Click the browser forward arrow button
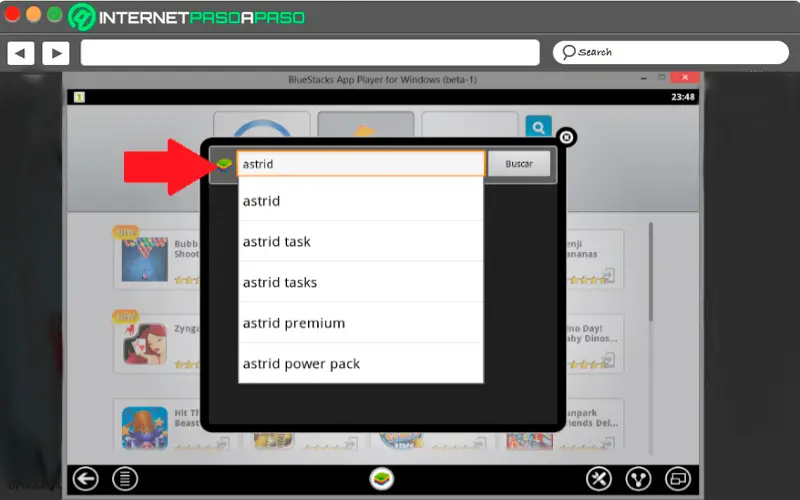The width and height of the screenshot is (800, 500). coord(56,53)
